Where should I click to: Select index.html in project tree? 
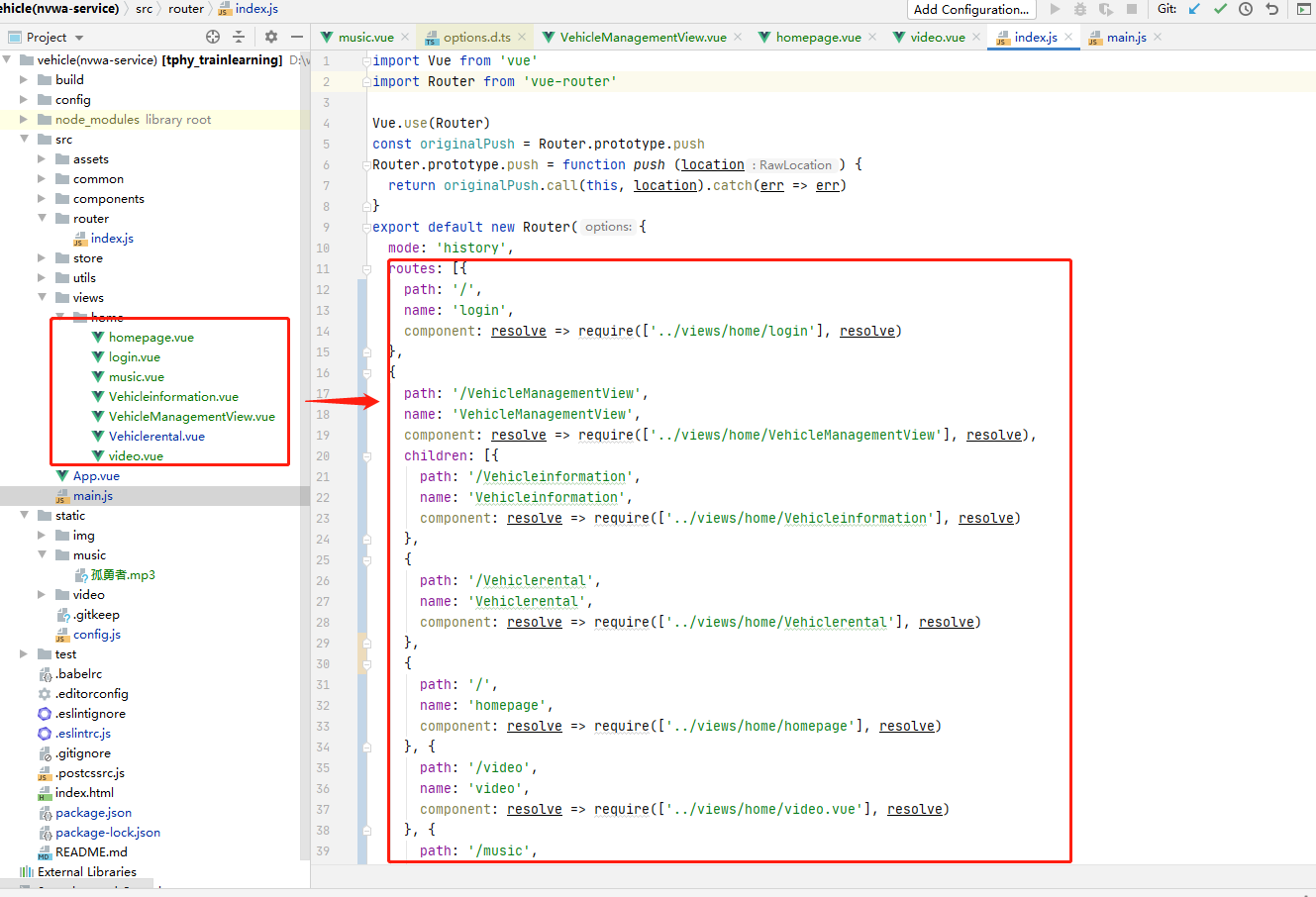click(84, 793)
